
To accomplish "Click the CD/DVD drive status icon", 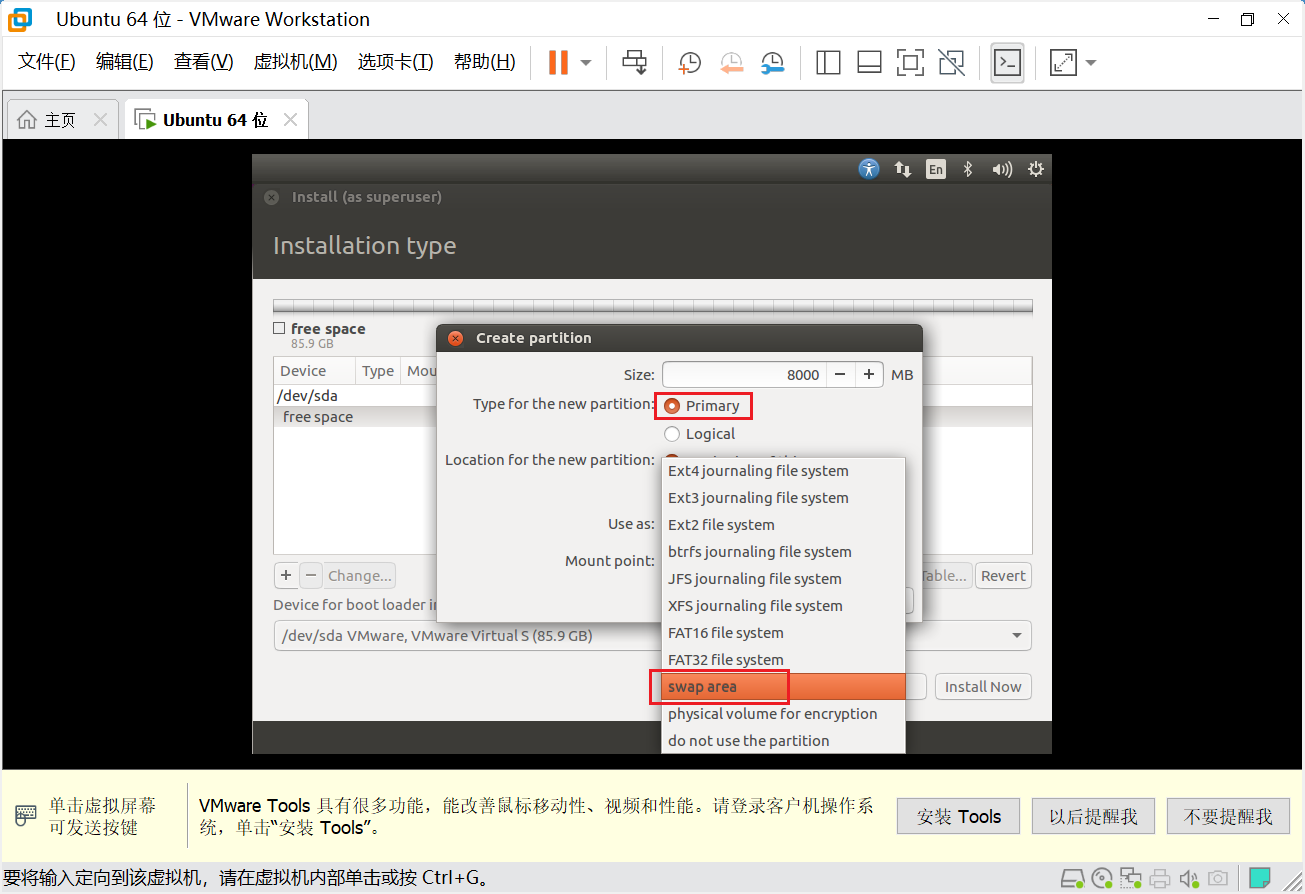I will [1102, 879].
